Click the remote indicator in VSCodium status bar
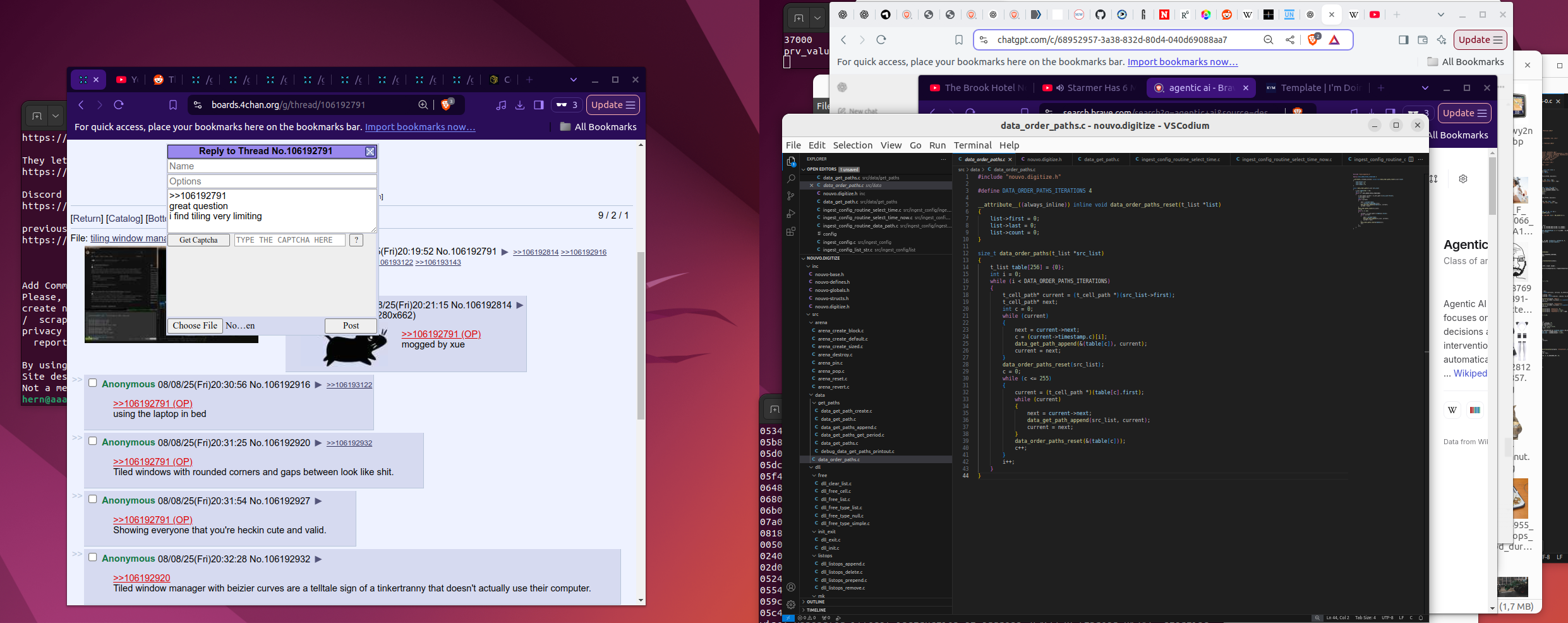Image resolution: width=1568 pixels, height=623 pixels. click(x=788, y=618)
